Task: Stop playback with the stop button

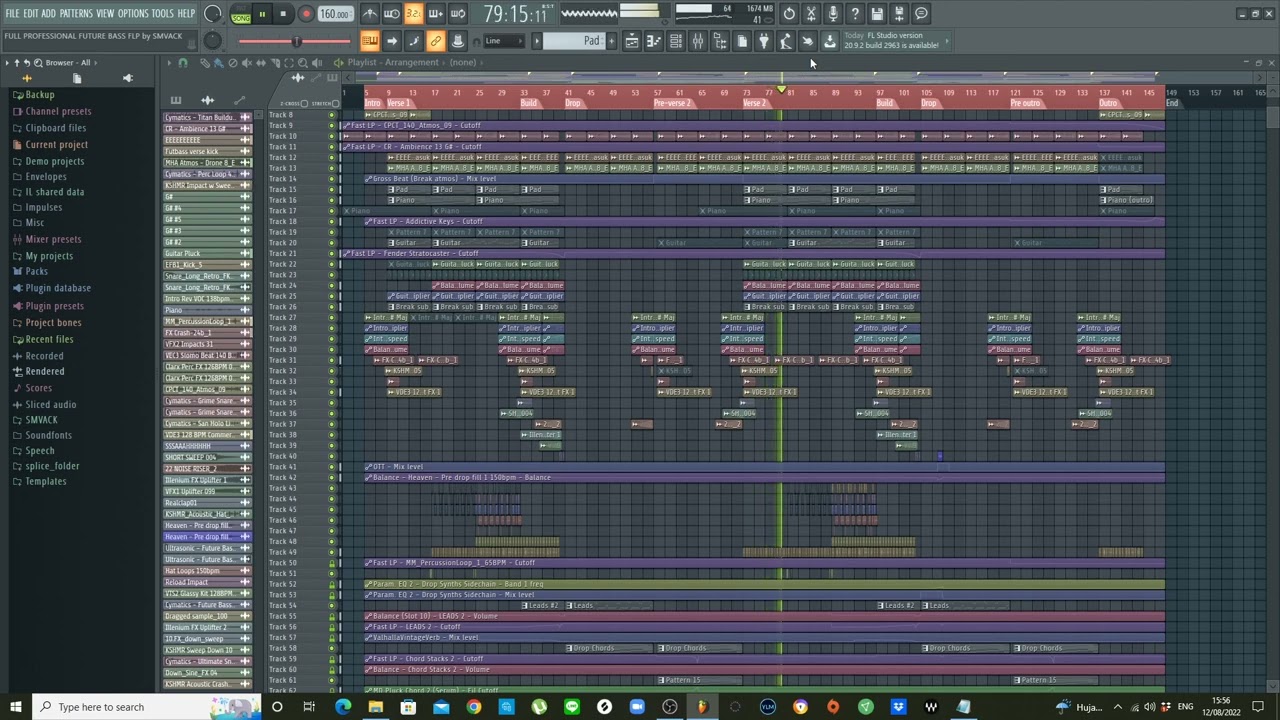Action: [x=283, y=14]
